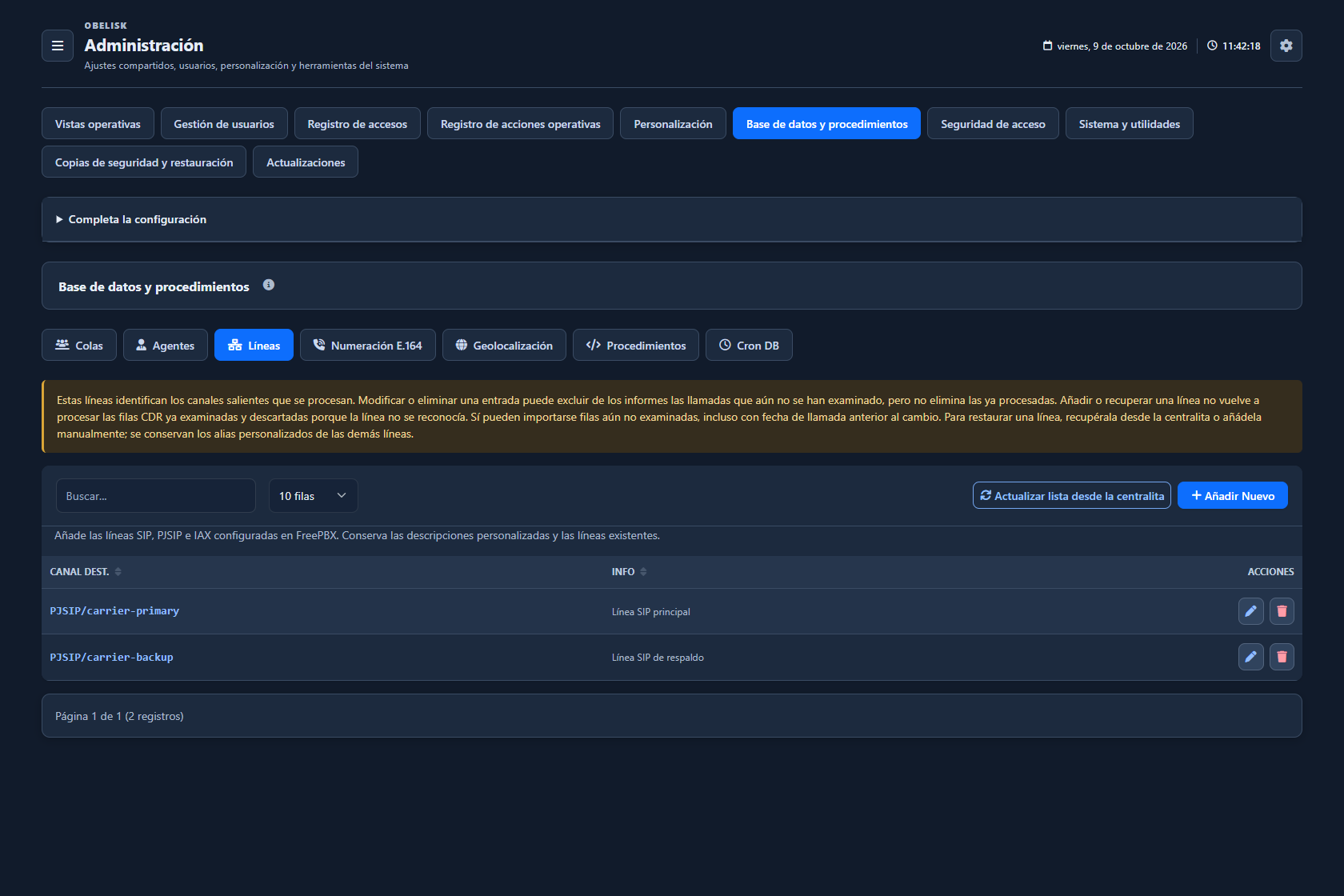Open Registro de acciones operativas tab
The width and height of the screenshot is (1344, 896).
click(520, 123)
